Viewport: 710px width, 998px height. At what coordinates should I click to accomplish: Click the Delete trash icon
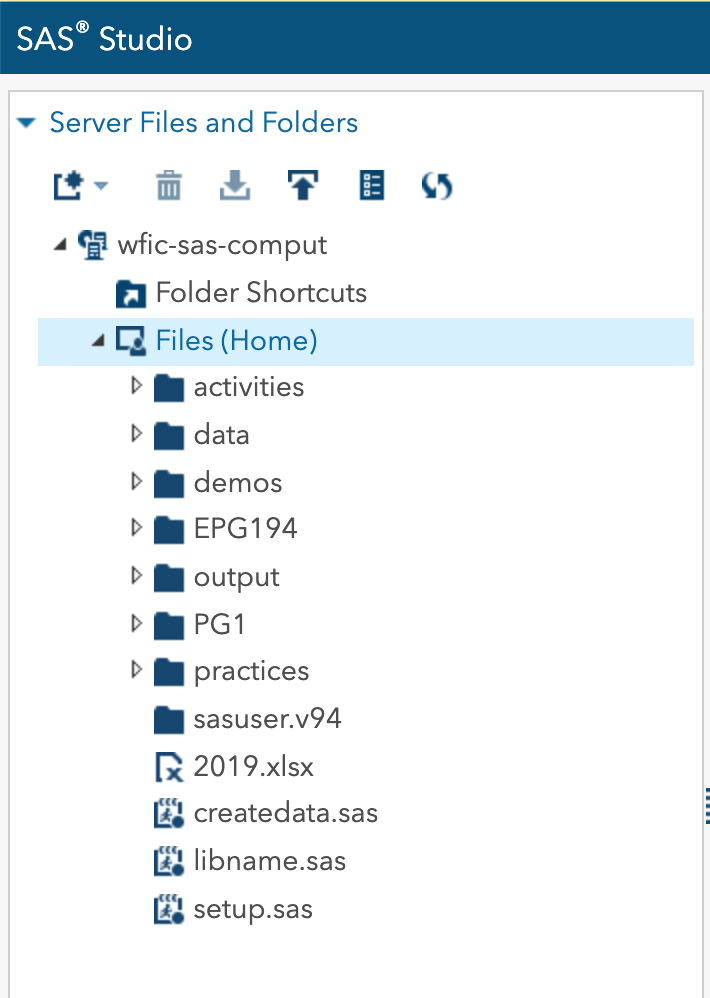(169, 186)
